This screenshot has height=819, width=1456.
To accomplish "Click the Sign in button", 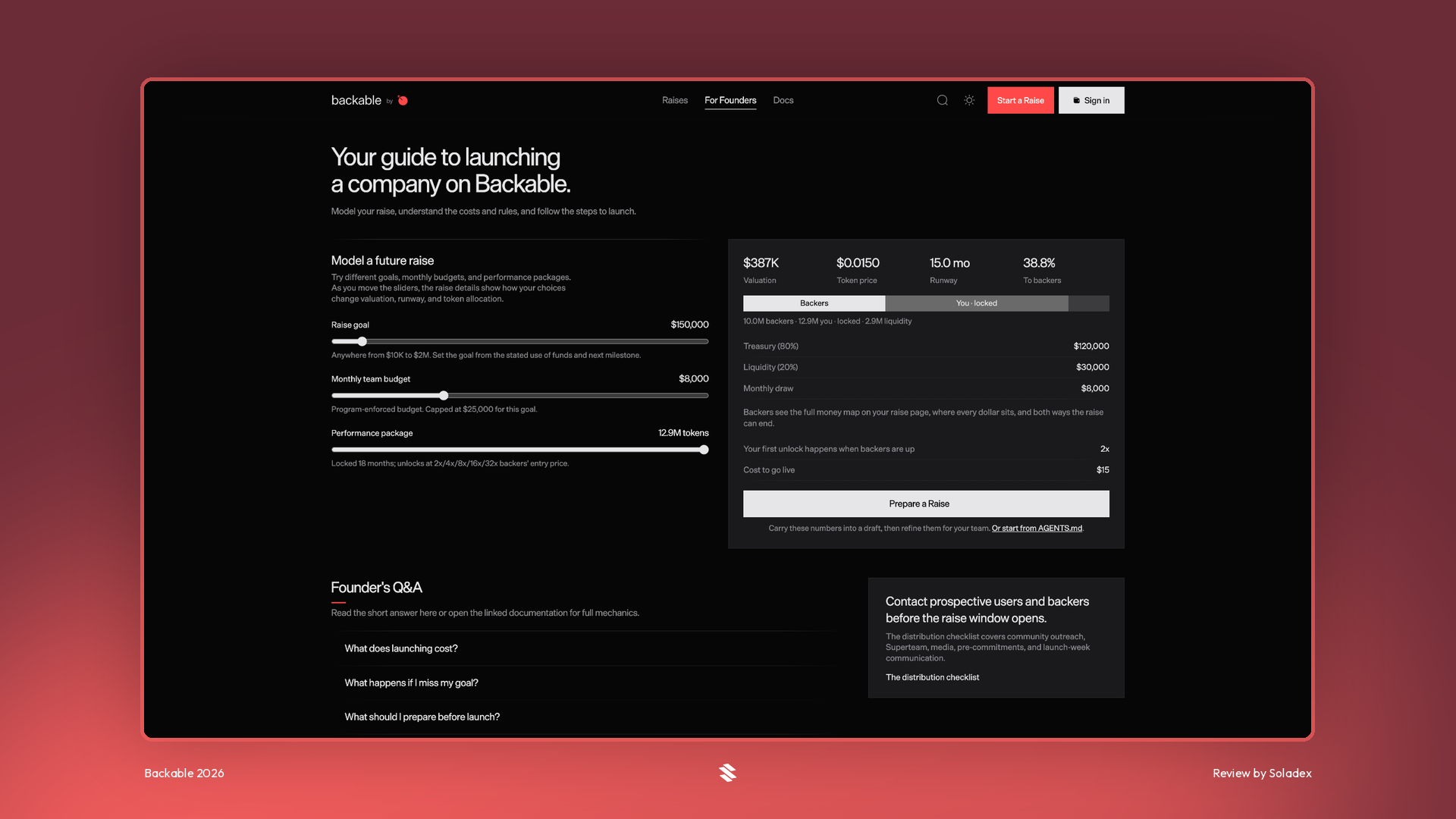I will [1091, 100].
